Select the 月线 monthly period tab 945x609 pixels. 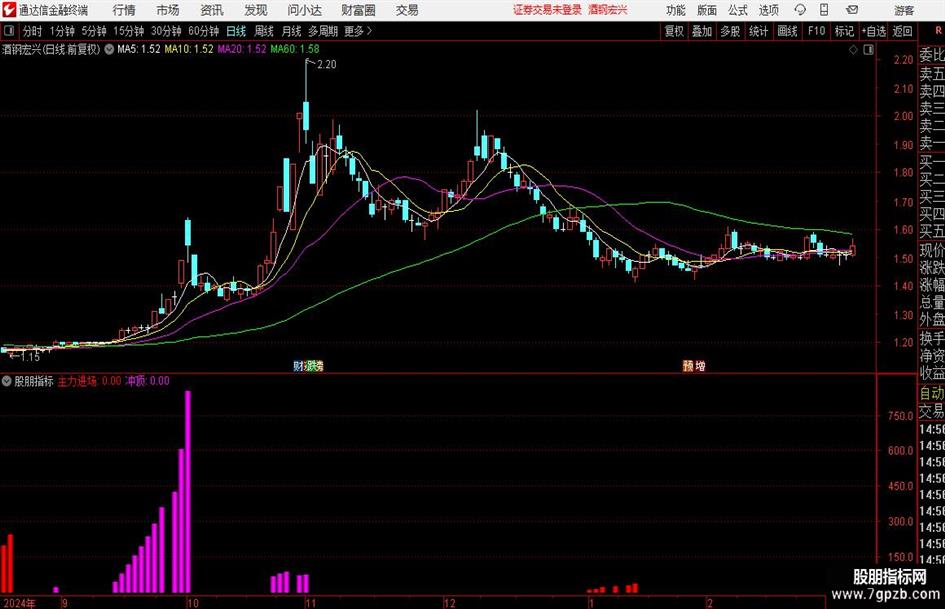[x=291, y=31]
